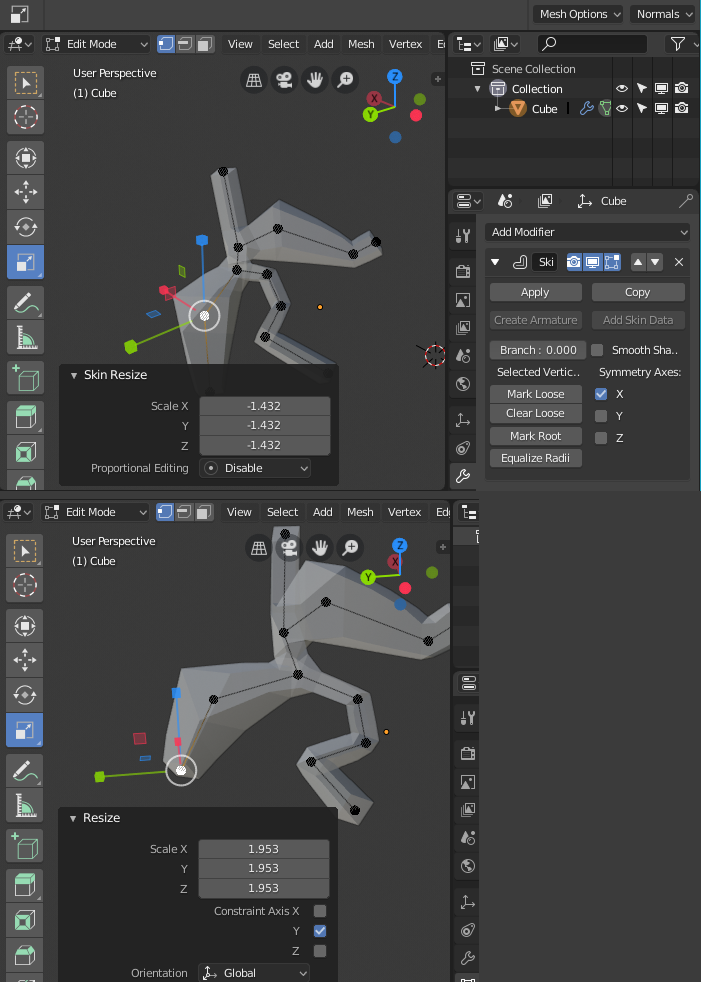Open the Object properties tab
The width and height of the screenshot is (701, 982).
tap(463, 420)
